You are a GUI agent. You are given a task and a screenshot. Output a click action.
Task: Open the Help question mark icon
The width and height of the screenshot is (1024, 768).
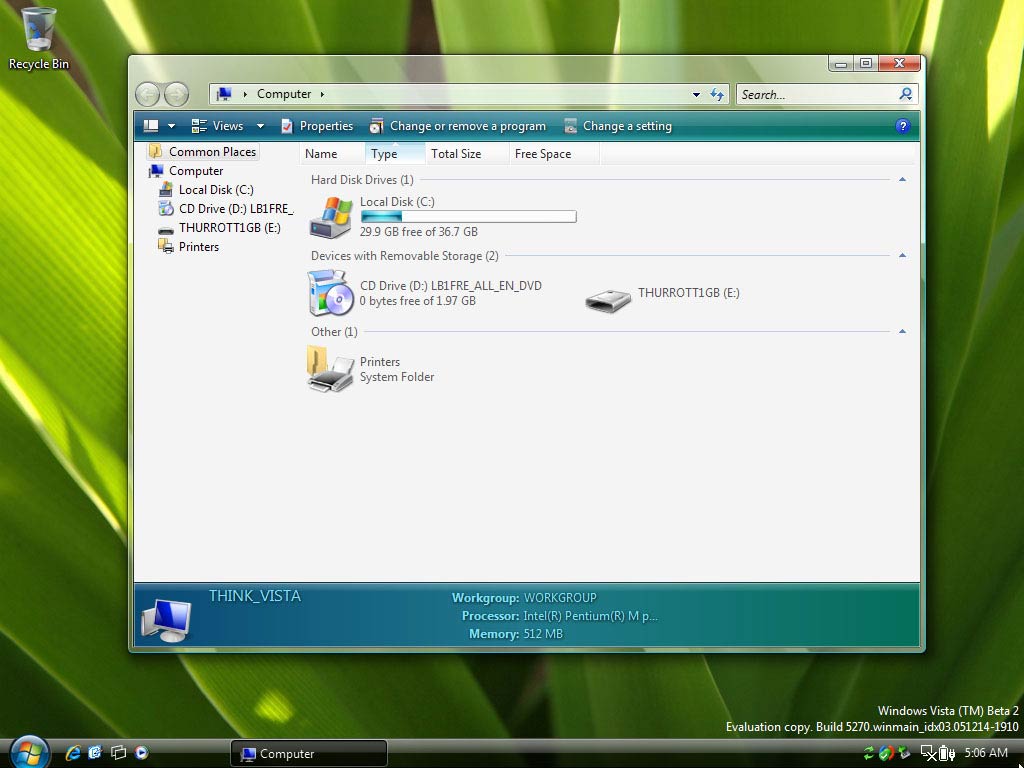click(903, 126)
